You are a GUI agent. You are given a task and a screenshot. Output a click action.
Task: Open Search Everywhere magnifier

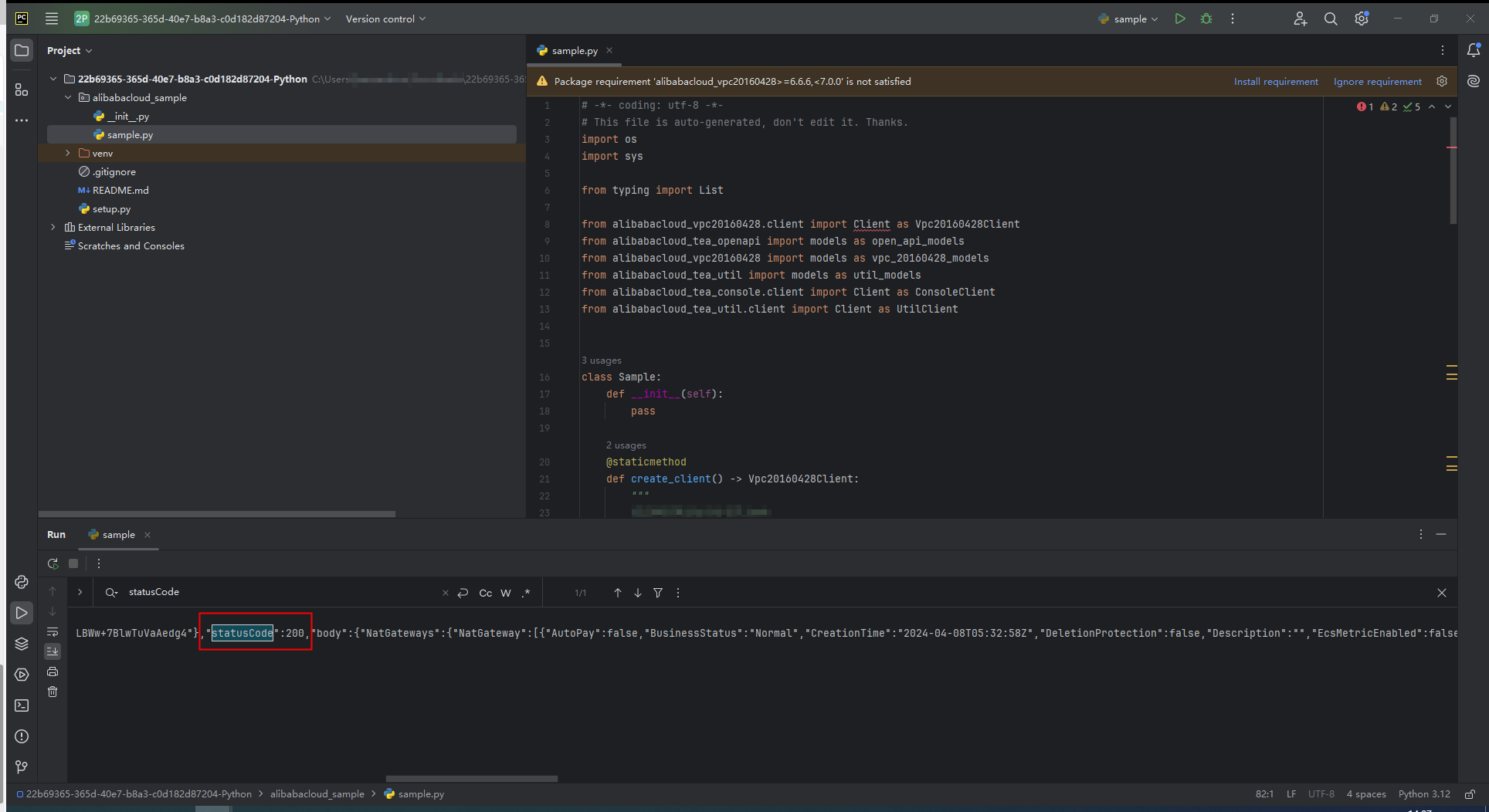1331,19
